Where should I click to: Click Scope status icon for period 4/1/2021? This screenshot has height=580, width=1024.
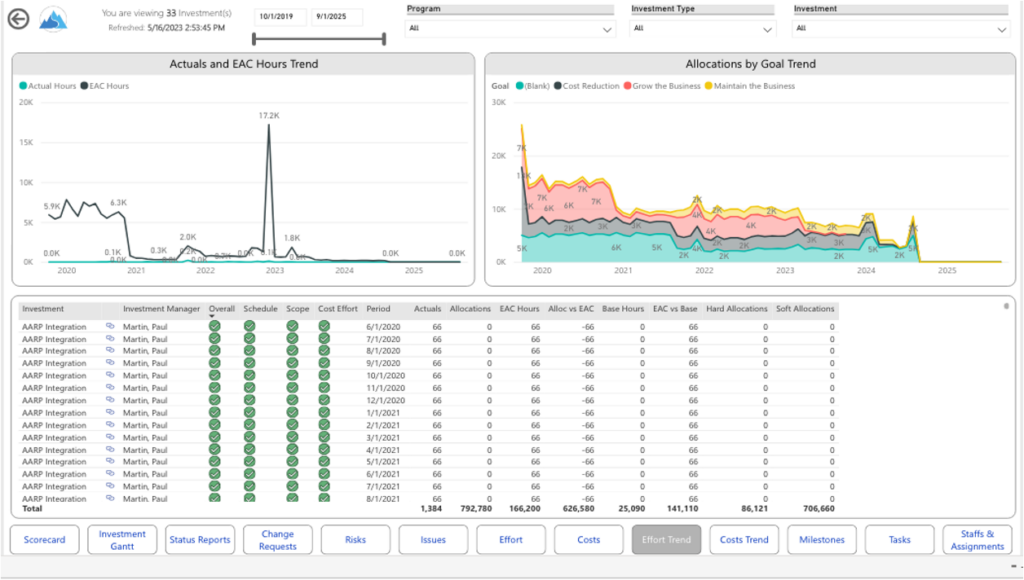point(293,449)
